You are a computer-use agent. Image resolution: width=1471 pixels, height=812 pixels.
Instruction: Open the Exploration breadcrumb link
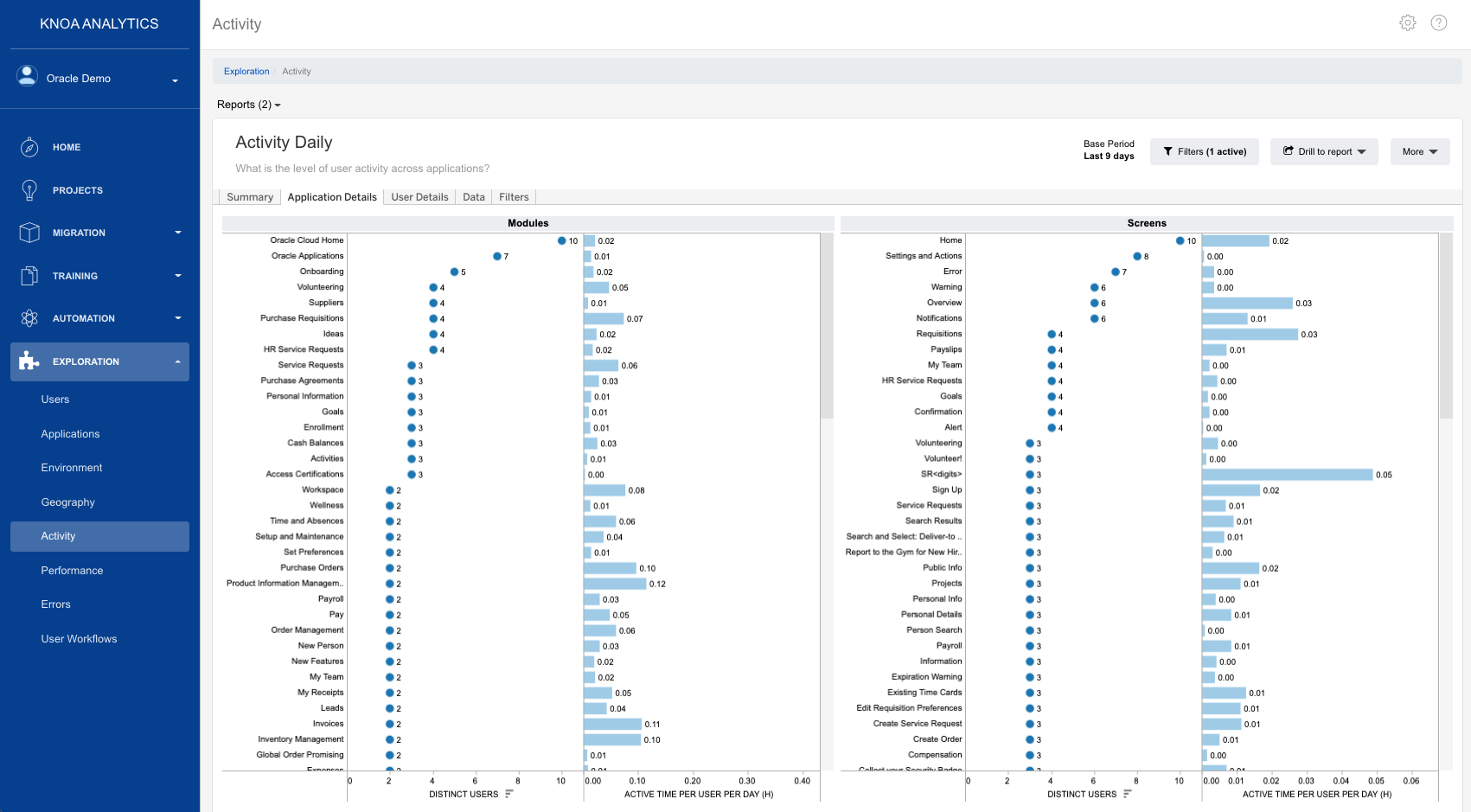tap(246, 71)
